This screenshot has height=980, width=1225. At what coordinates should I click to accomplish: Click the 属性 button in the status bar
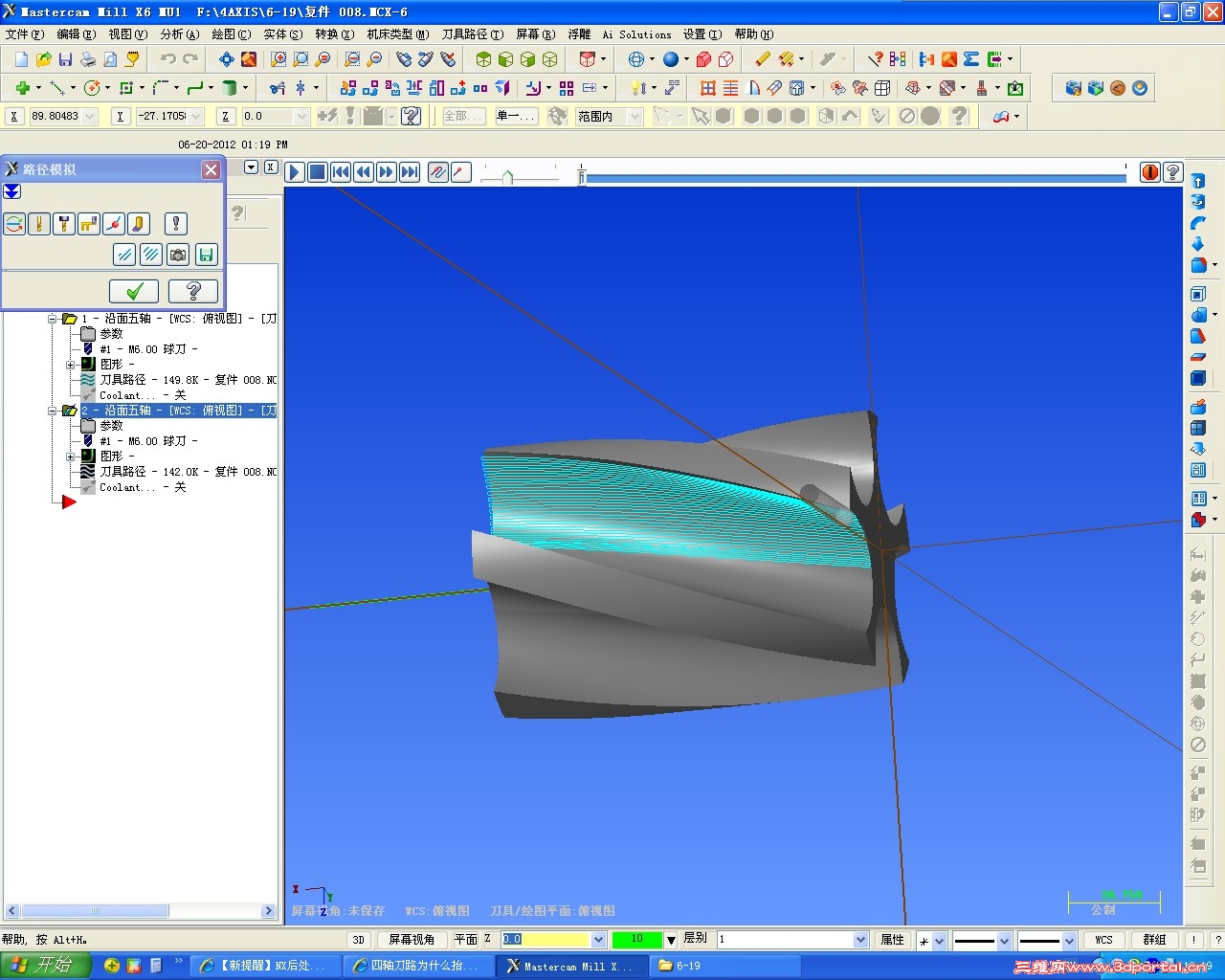pyautogui.click(x=892, y=940)
